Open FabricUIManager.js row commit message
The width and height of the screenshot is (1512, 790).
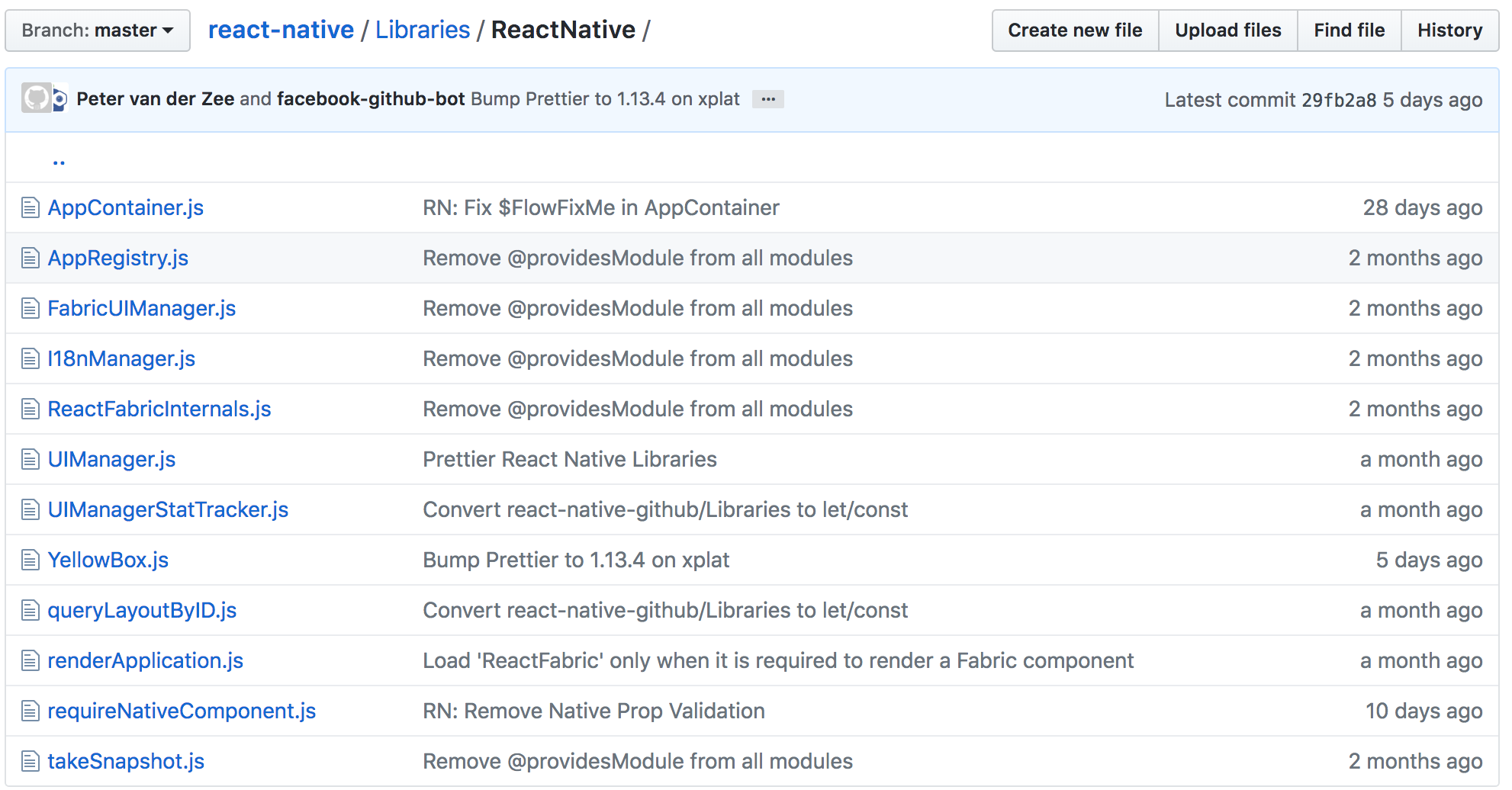638,308
